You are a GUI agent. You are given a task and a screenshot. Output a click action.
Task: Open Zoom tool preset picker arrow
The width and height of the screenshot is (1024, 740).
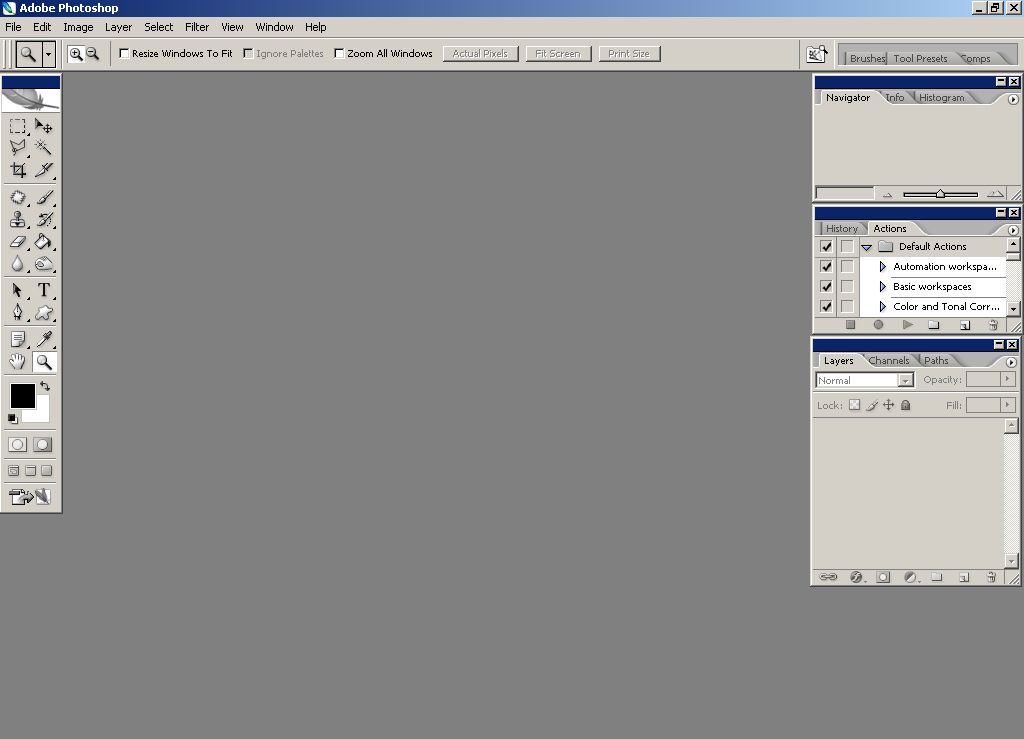click(x=48, y=54)
